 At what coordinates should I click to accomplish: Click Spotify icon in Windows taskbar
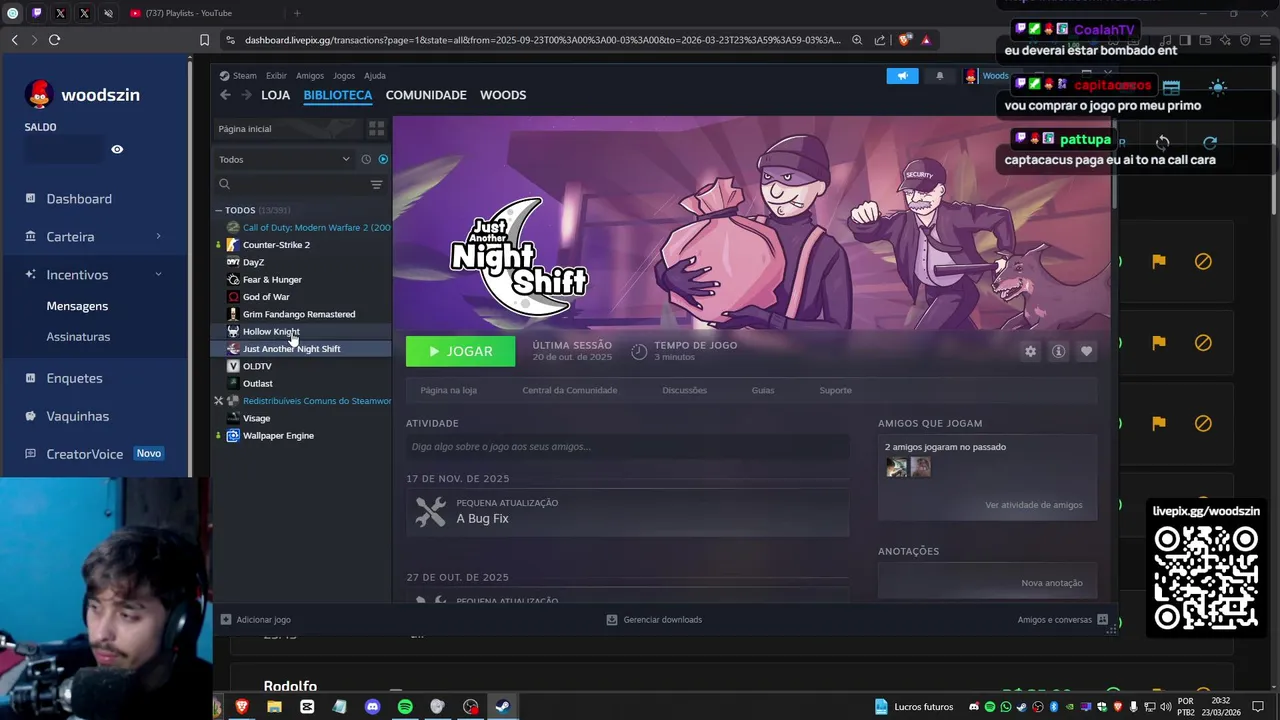pos(405,706)
